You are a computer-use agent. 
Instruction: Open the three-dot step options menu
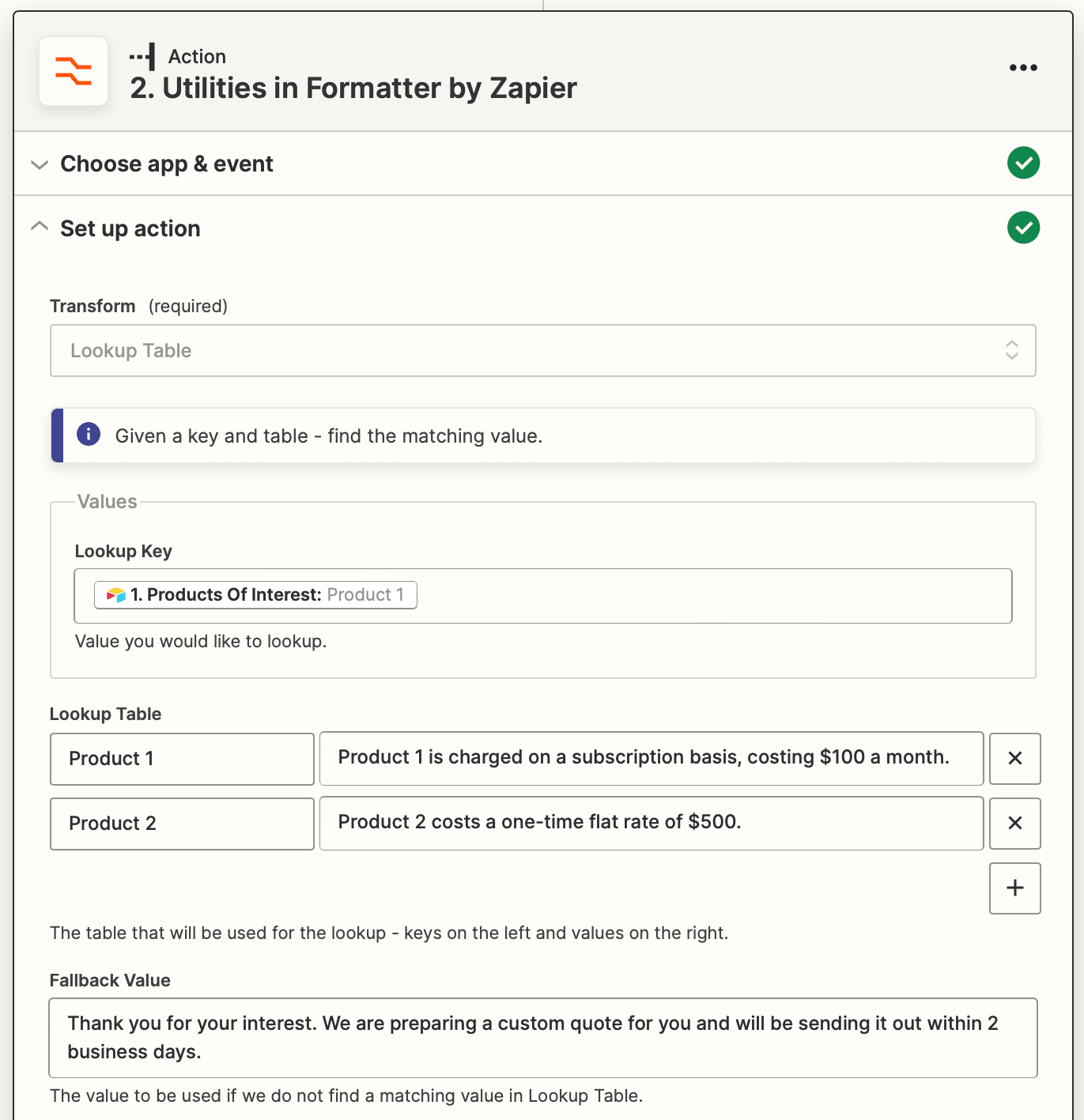coord(1023,68)
